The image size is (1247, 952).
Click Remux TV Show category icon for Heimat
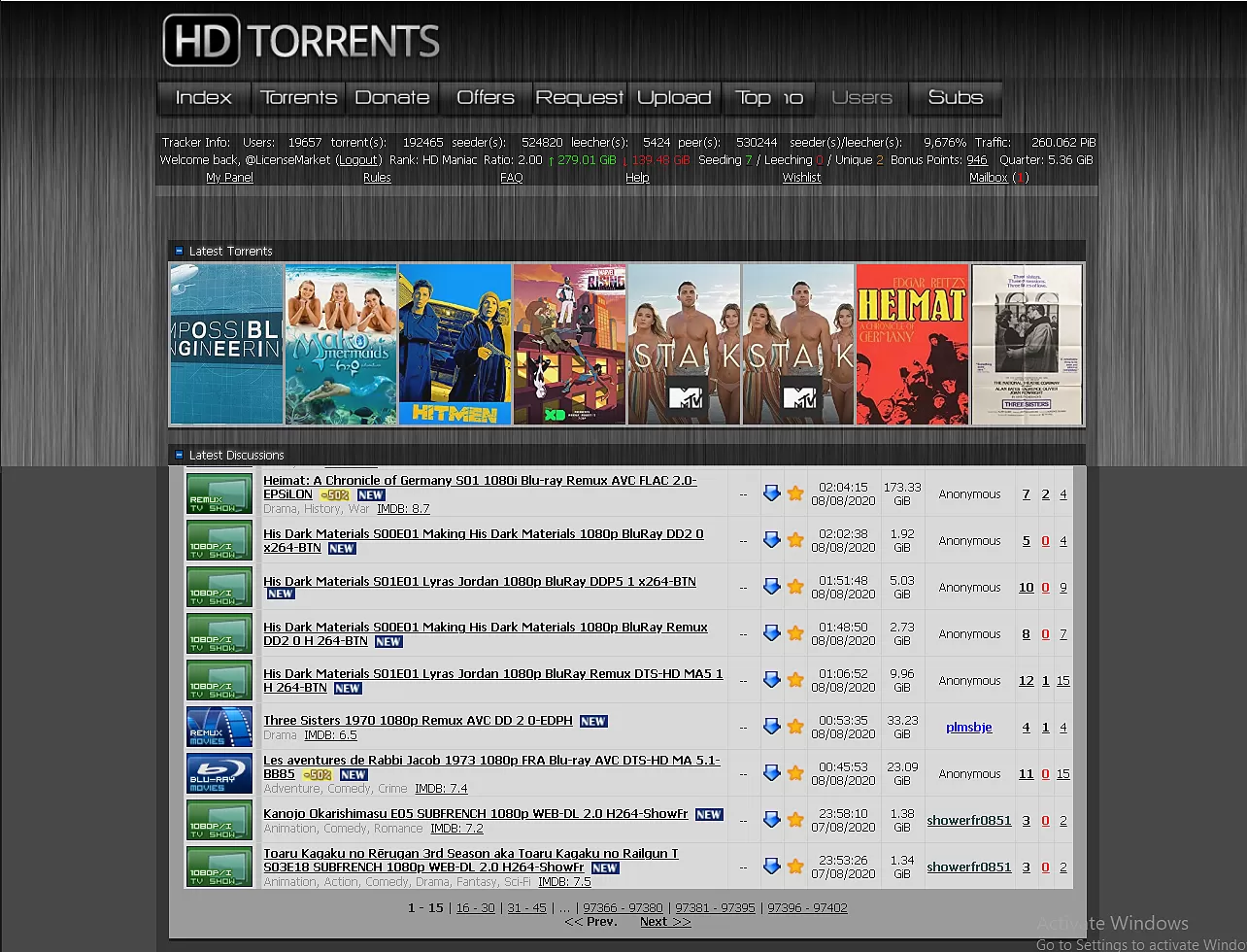click(219, 493)
